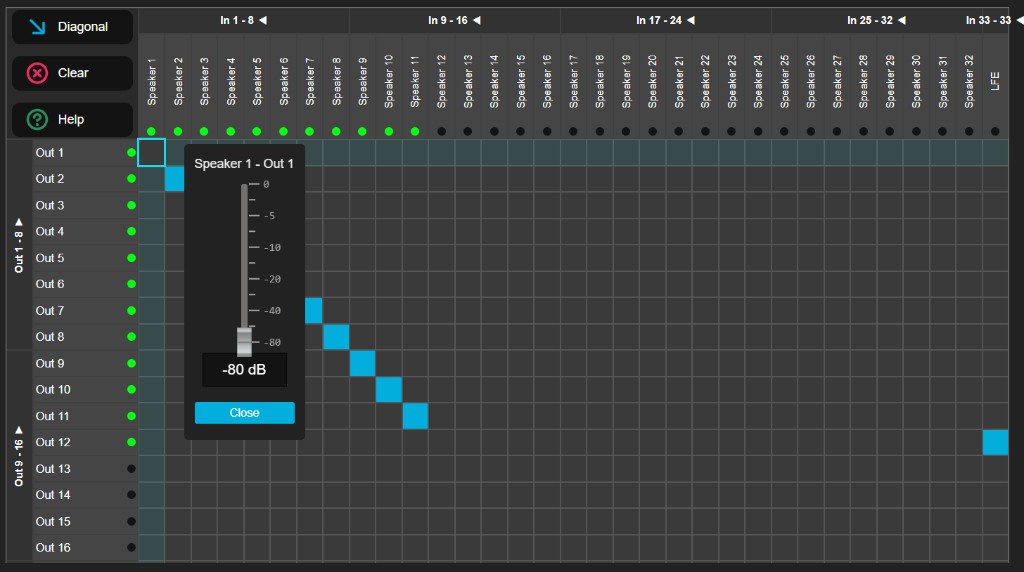Open the Help page

pyautogui.click(x=72, y=119)
